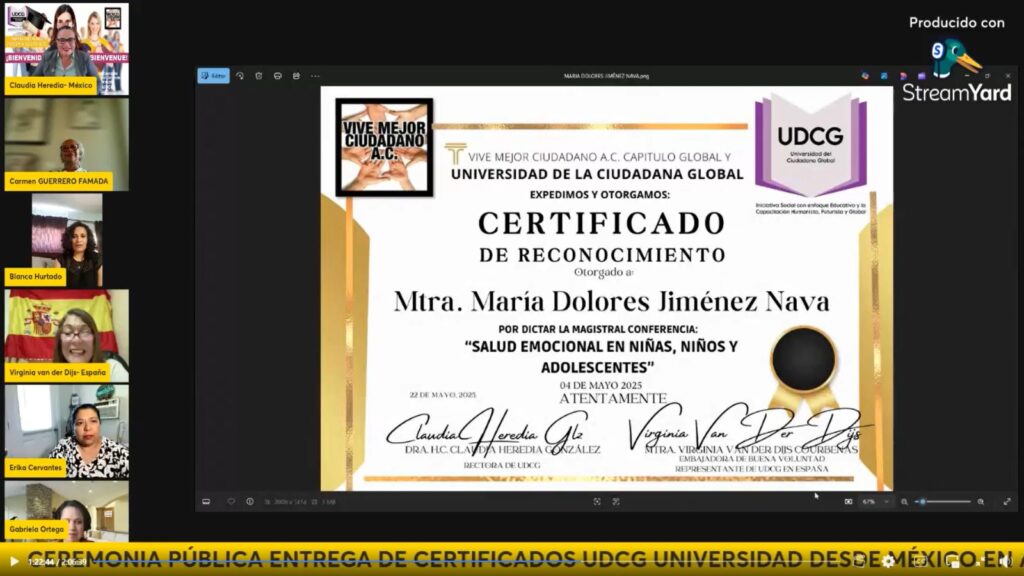Toggle the filmstrip icon in the Photos bottom bar
Screen dimensions: 1024x576
coord(206,502)
